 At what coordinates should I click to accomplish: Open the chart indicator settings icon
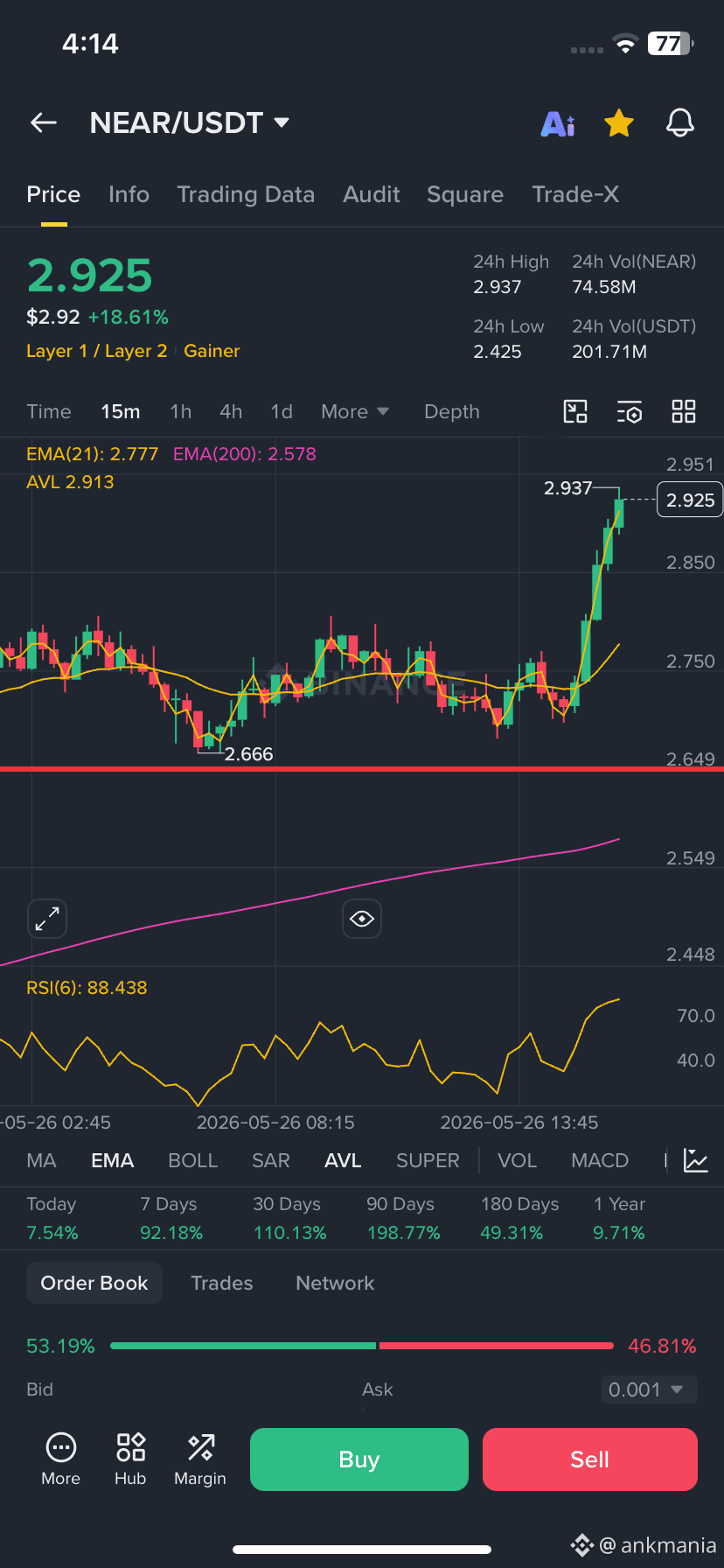click(630, 411)
